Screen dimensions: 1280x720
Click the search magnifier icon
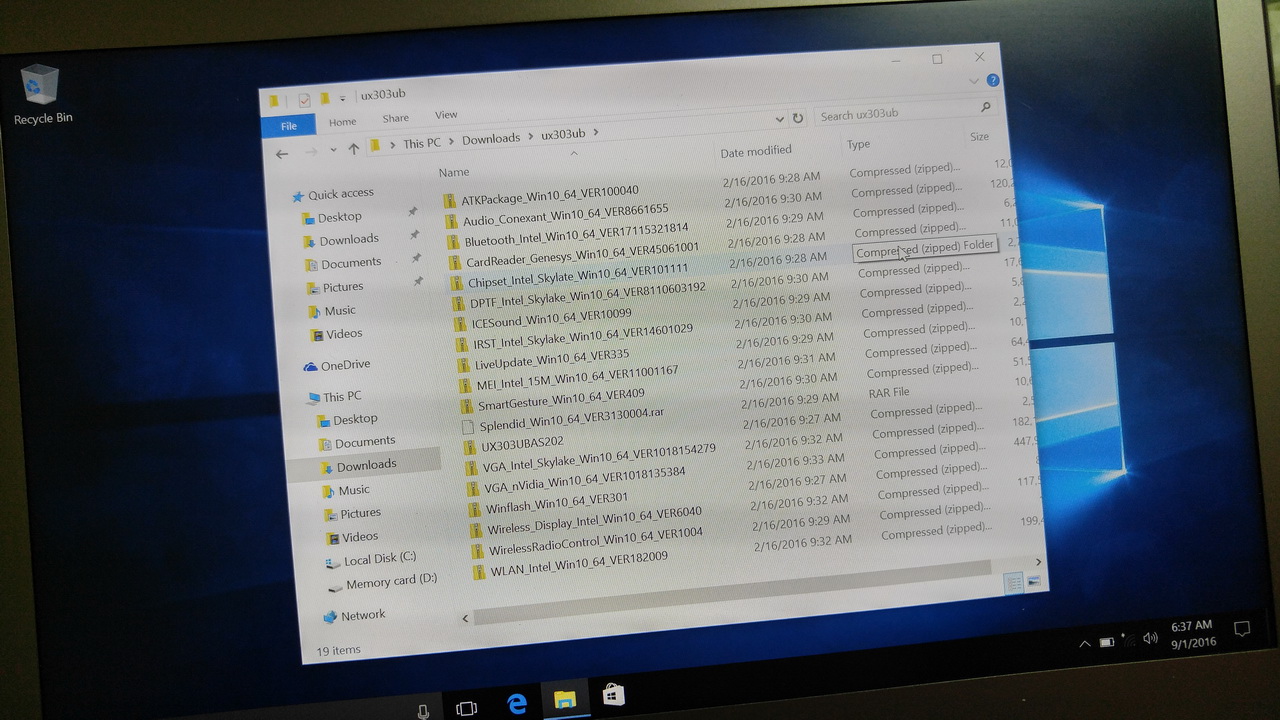[x=985, y=107]
